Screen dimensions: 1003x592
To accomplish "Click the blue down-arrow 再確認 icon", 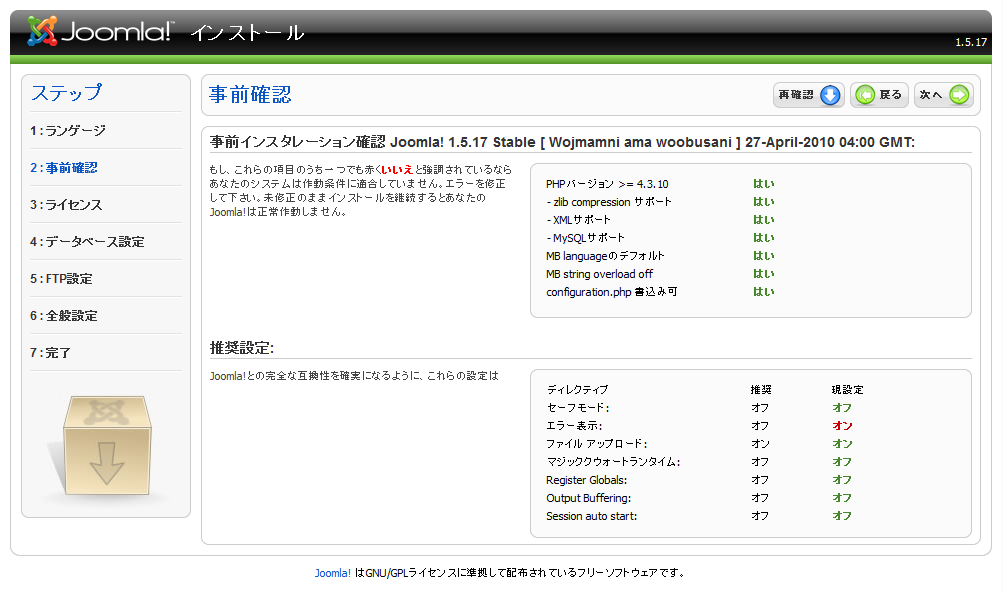I will 830,95.
